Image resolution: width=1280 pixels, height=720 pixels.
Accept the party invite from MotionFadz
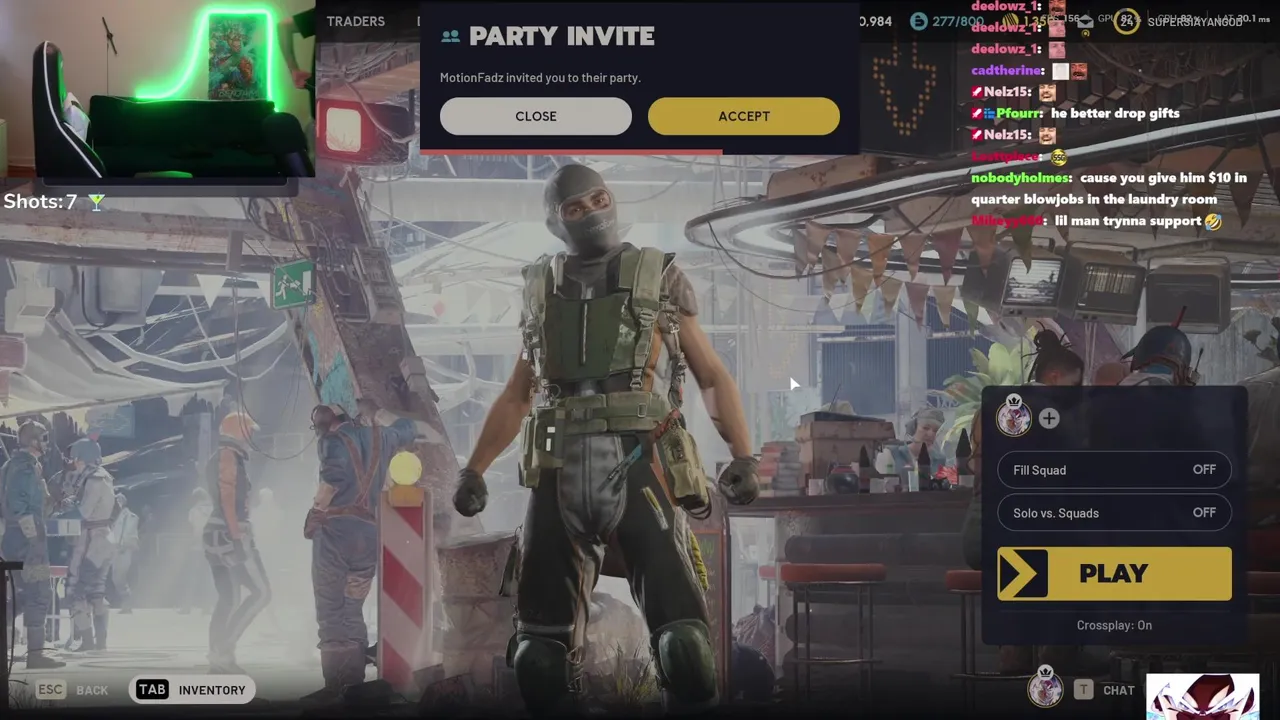(744, 116)
